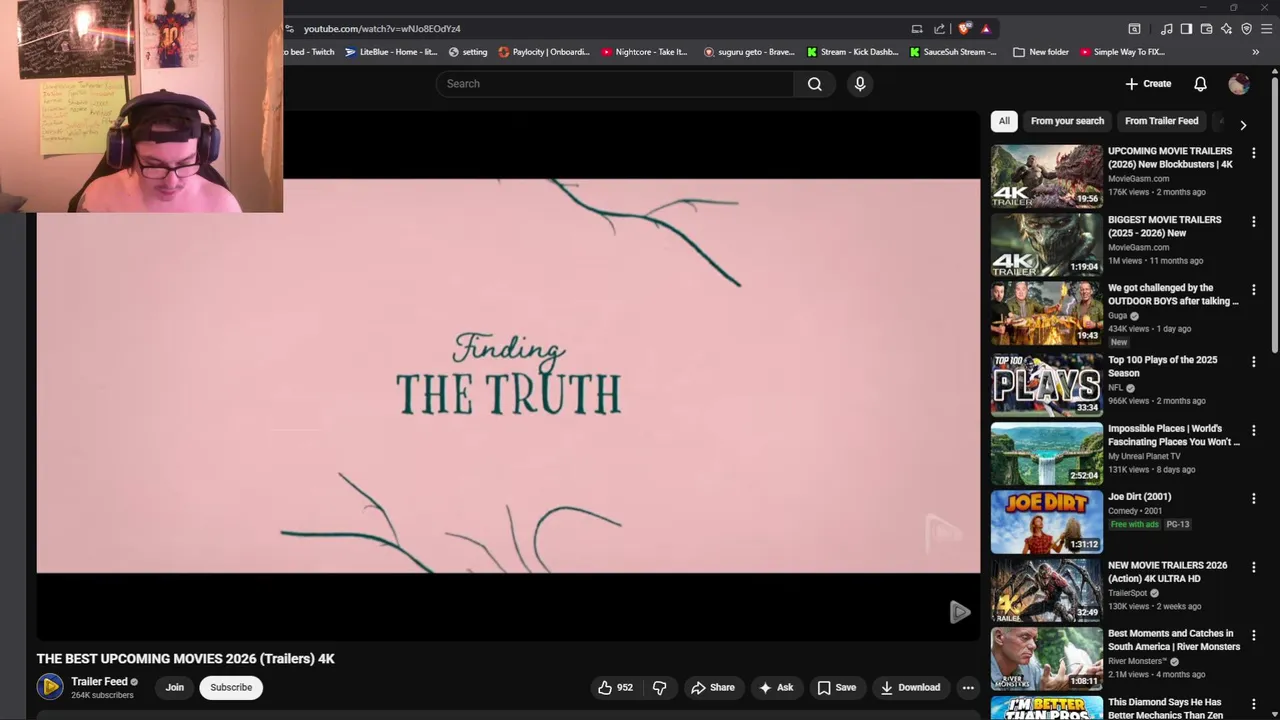Show hidden bookmarks with double chevron
Image resolution: width=1280 pixels, height=720 pixels.
coord(1256,52)
